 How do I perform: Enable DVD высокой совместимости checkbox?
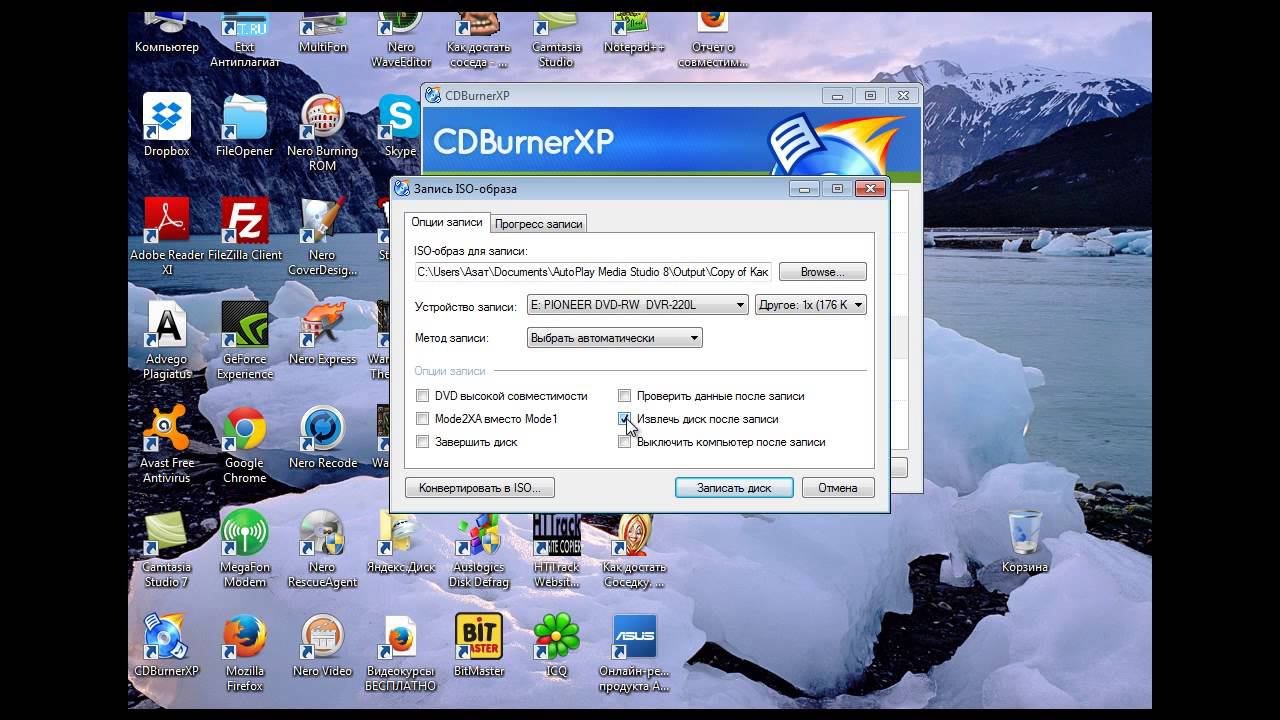coord(423,396)
